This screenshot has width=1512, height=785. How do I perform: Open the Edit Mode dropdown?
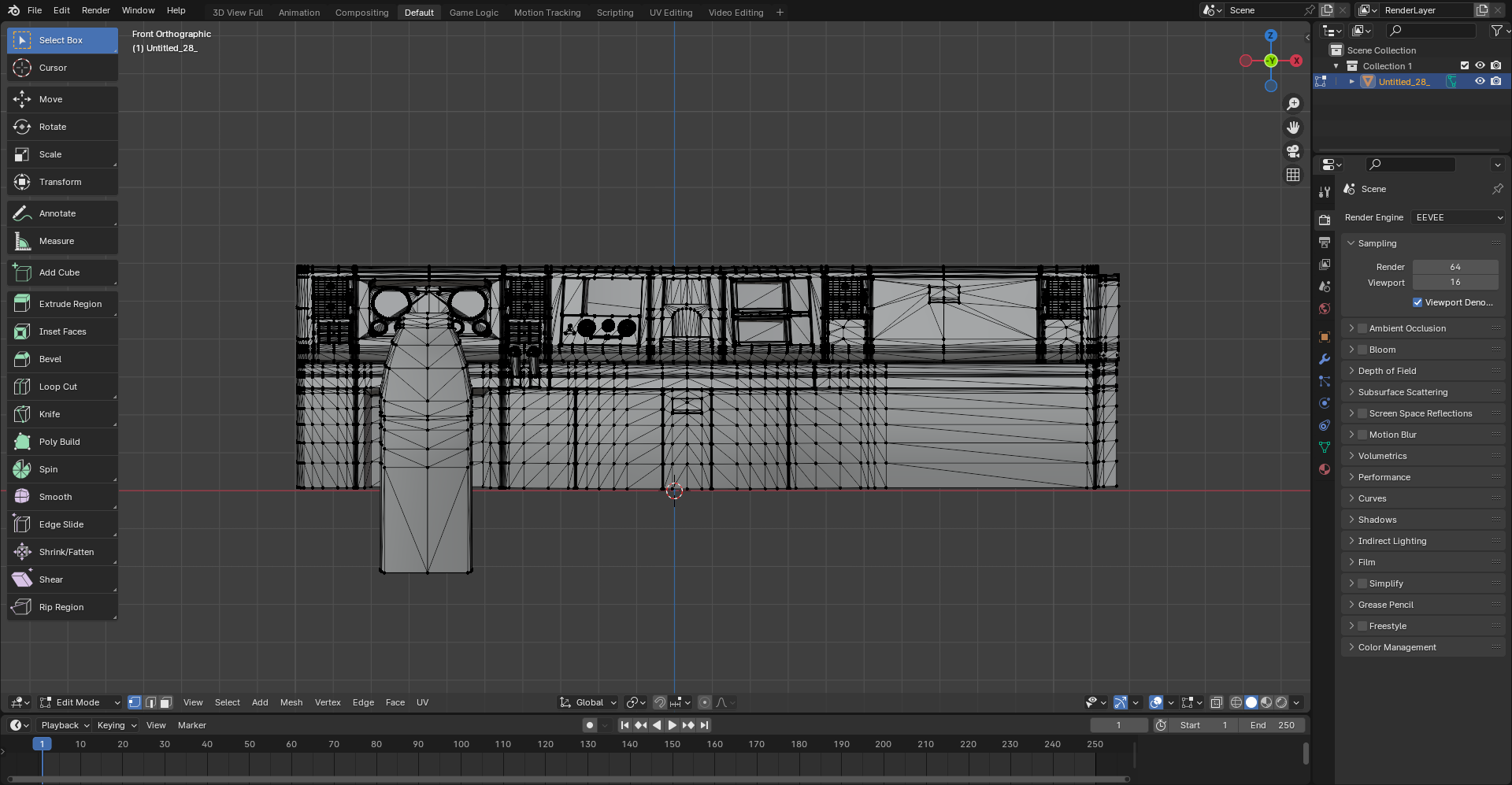pos(80,702)
